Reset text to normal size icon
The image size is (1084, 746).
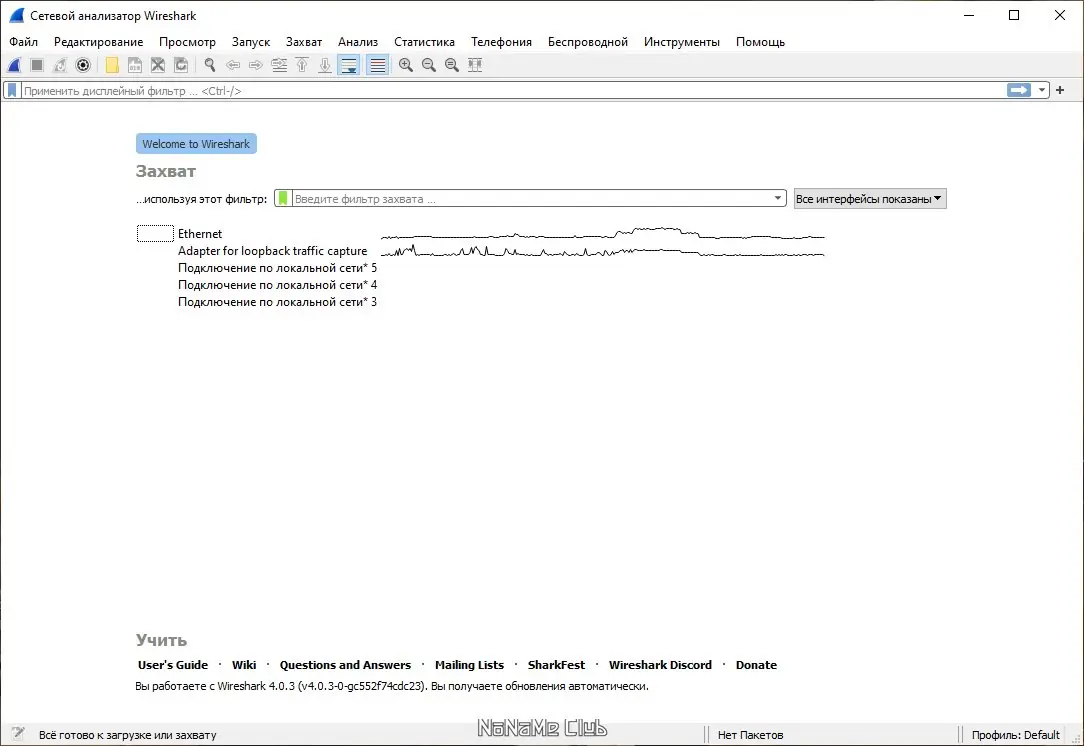pyautogui.click(x=451, y=65)
